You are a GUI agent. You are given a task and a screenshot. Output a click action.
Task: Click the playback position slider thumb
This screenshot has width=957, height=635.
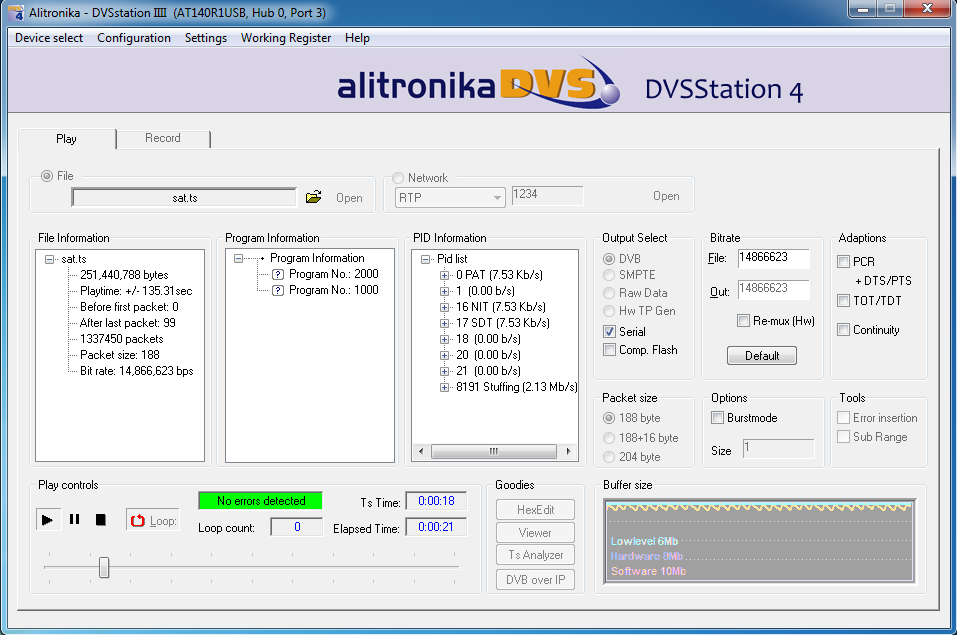104,568
